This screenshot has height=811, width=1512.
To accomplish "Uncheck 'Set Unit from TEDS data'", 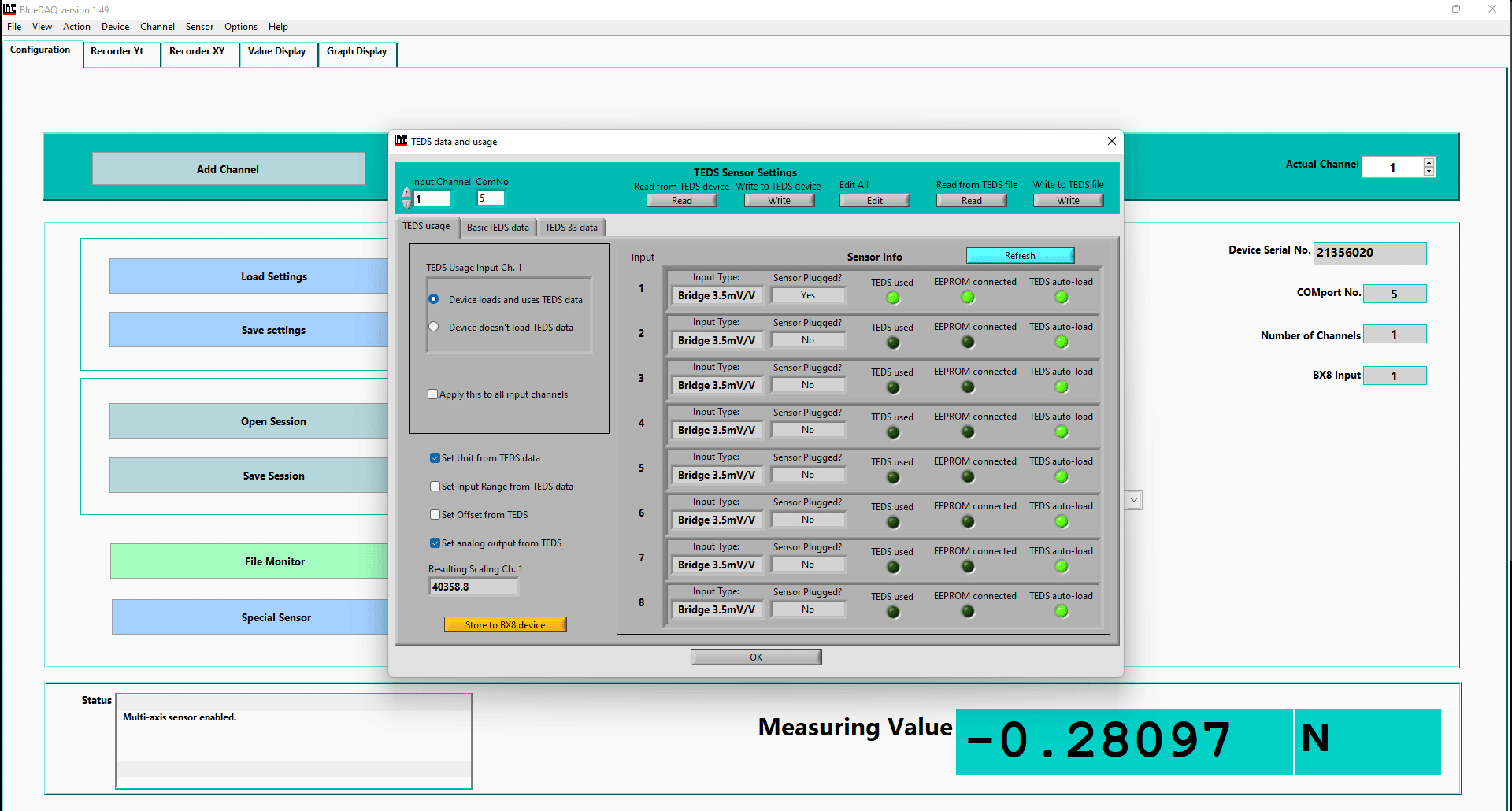I will (435, 458).
